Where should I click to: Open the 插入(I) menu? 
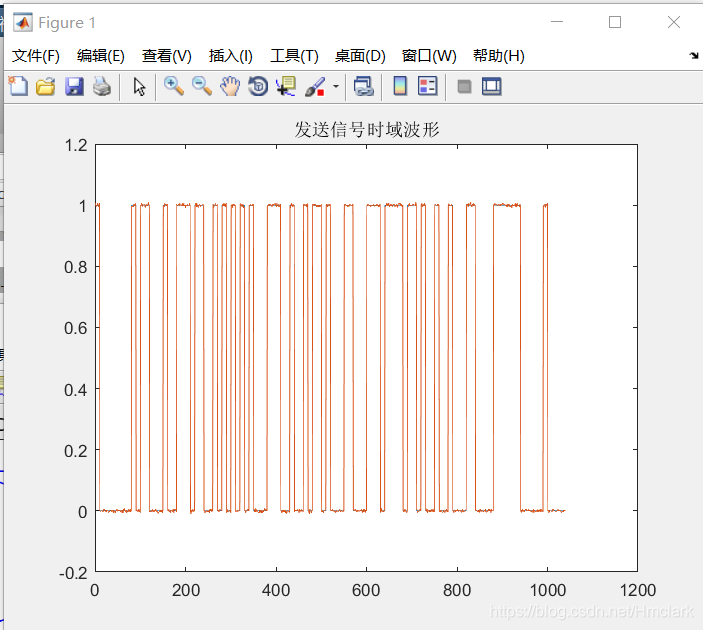[230, 56]
